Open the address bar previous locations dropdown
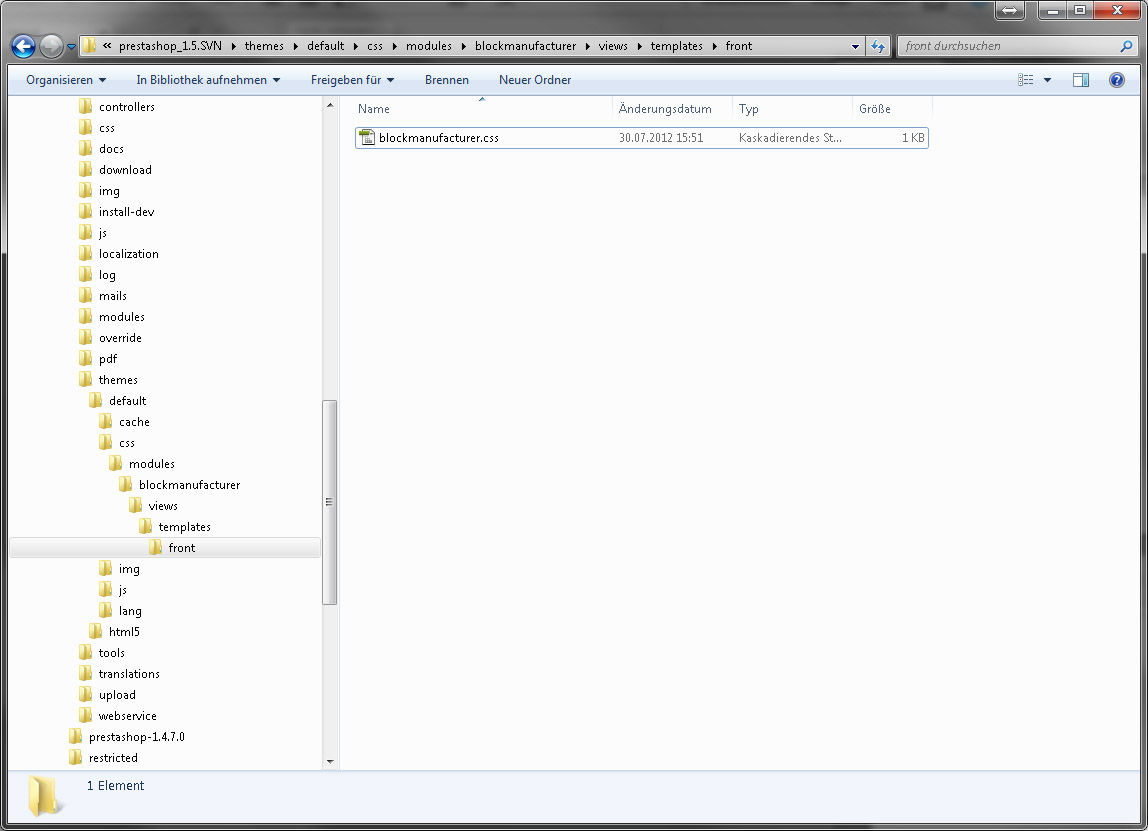This screenshot has width=1148, height=831. (855, 46)
